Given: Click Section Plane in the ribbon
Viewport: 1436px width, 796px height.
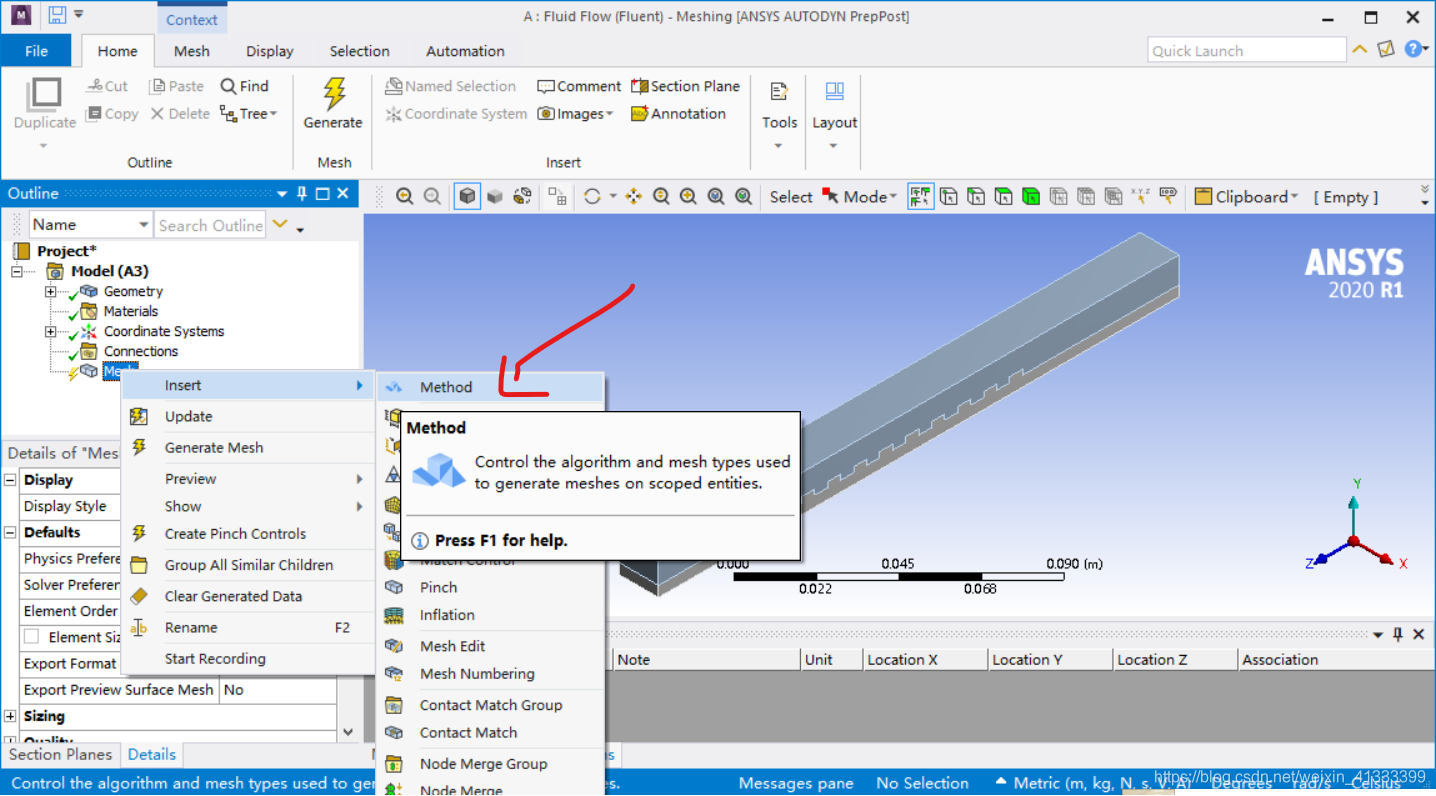Looking at the screenshot, I should (685, 86).
